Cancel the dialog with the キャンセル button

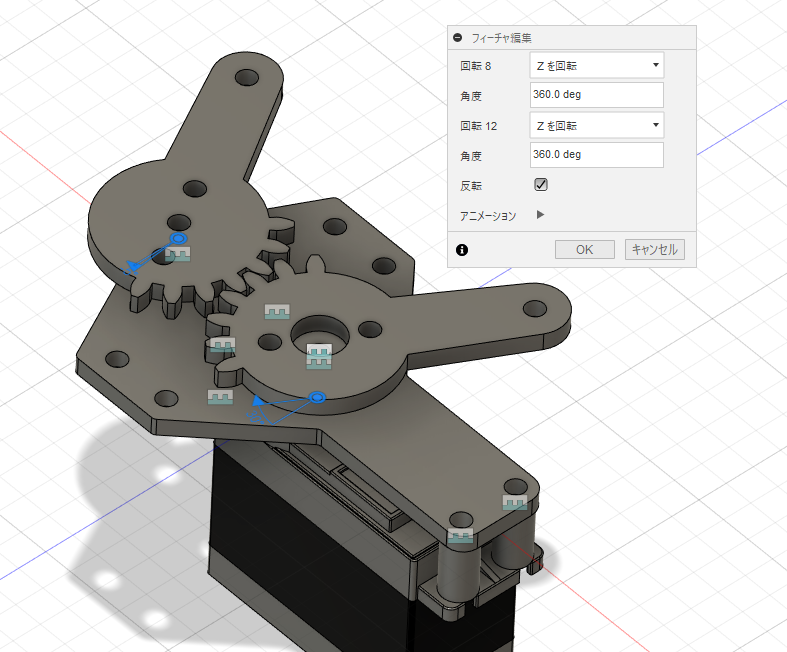point(654,249)
